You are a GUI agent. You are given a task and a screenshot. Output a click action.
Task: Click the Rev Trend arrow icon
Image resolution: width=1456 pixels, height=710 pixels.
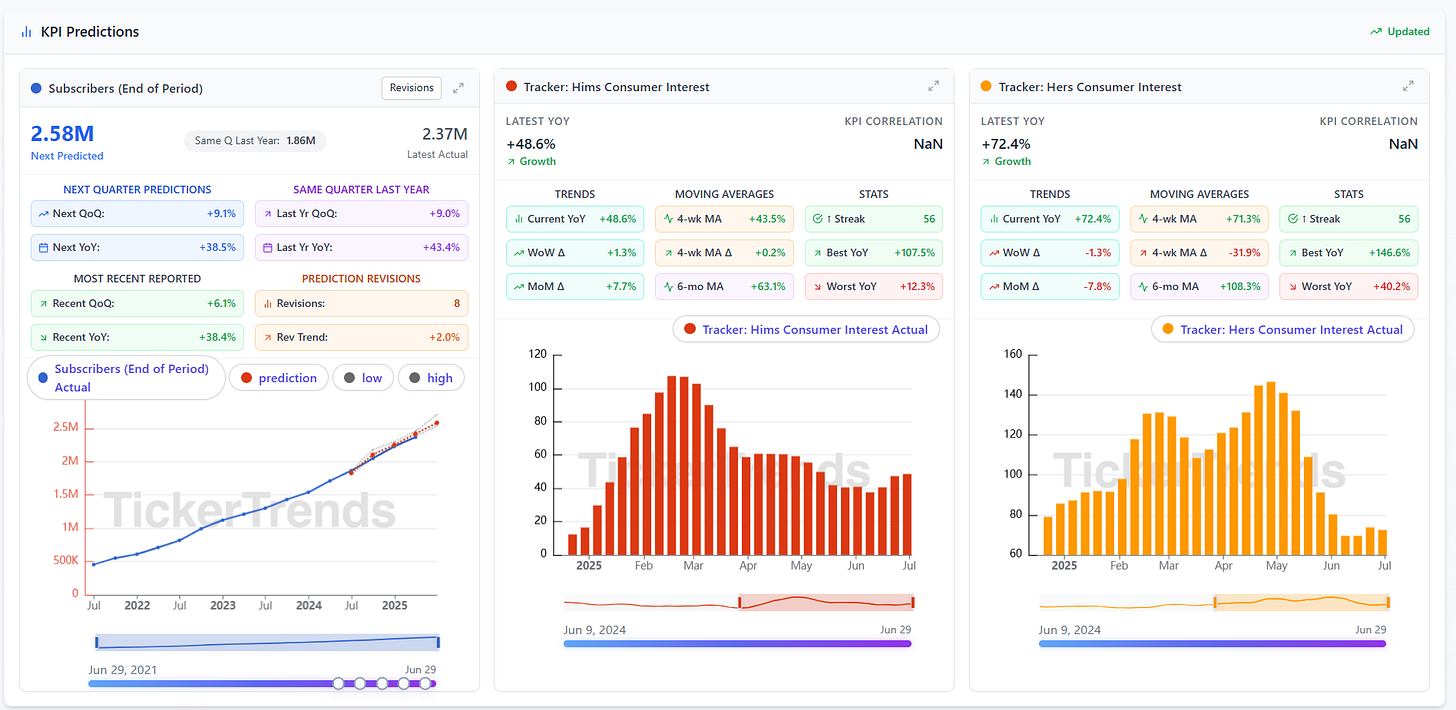268,337
